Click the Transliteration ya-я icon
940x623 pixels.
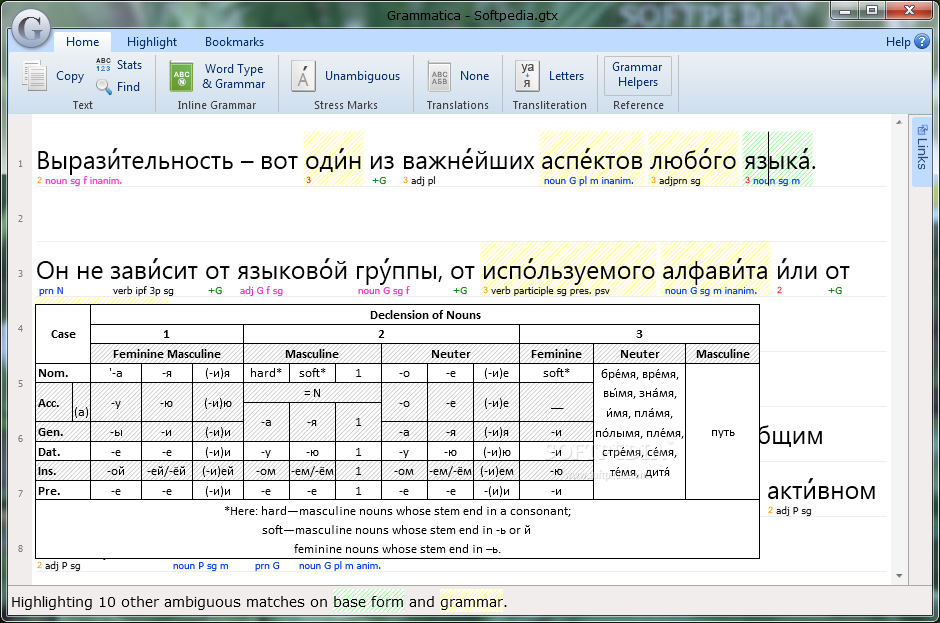527,76
